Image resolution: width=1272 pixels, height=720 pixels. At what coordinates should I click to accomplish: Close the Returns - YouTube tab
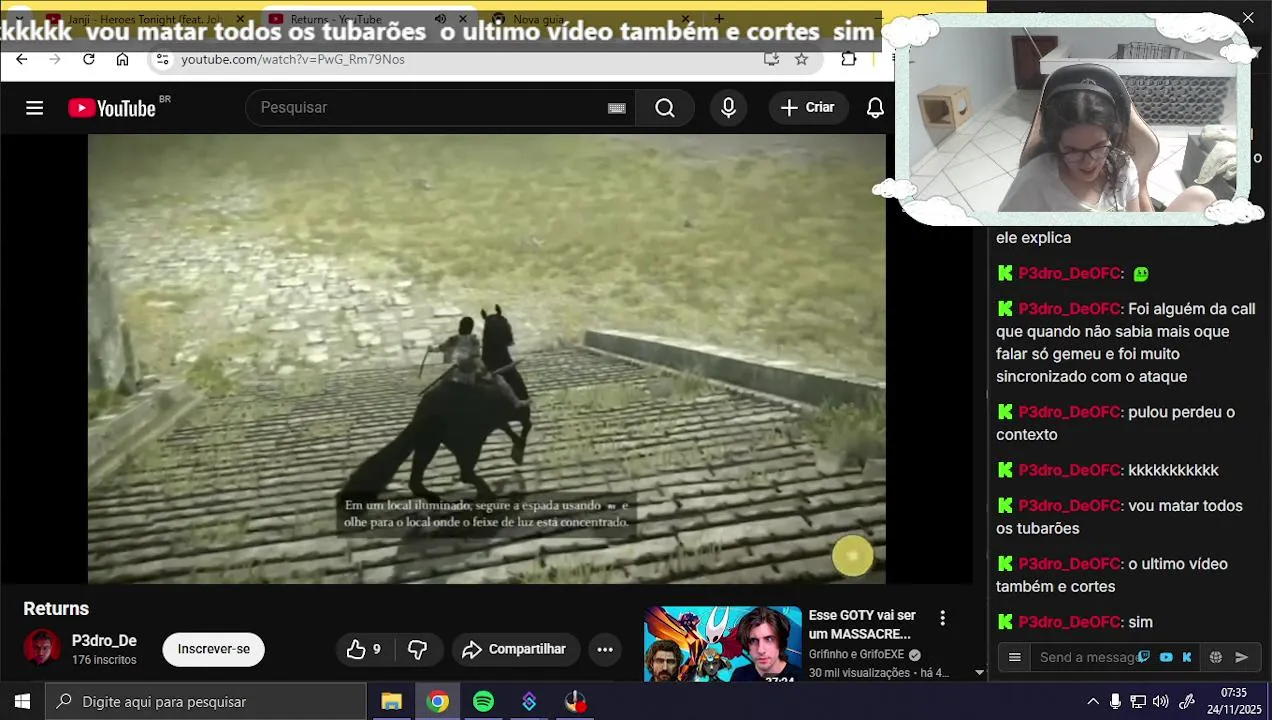[x=463, y=19]
